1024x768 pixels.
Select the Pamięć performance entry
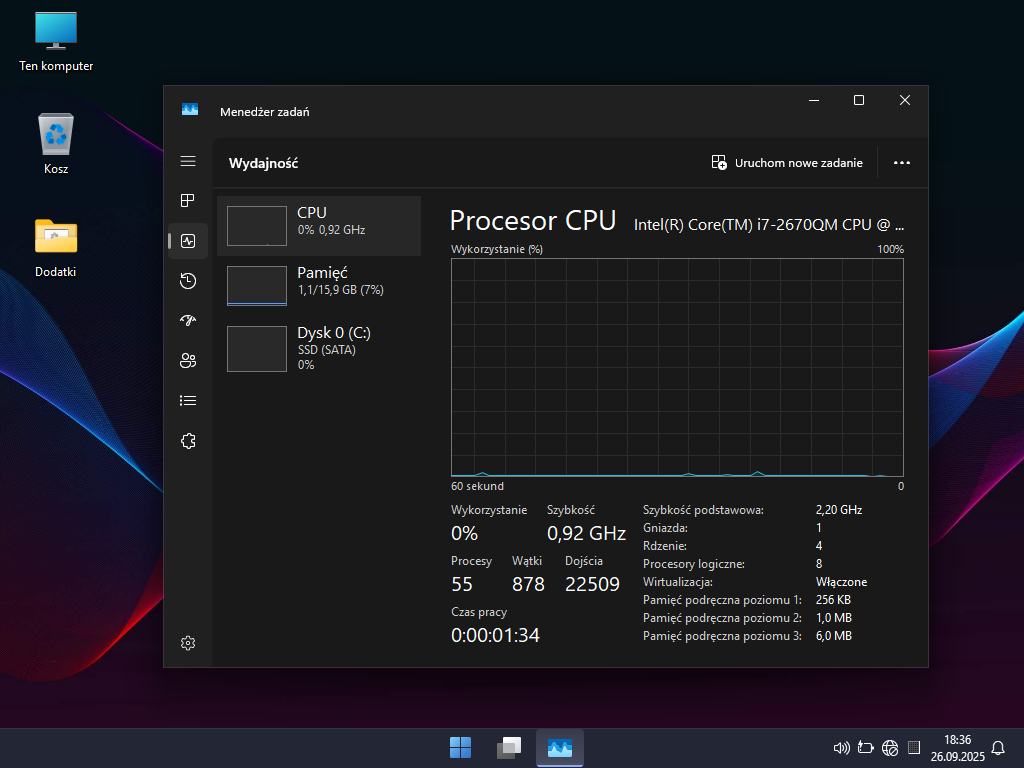[319, 285]
